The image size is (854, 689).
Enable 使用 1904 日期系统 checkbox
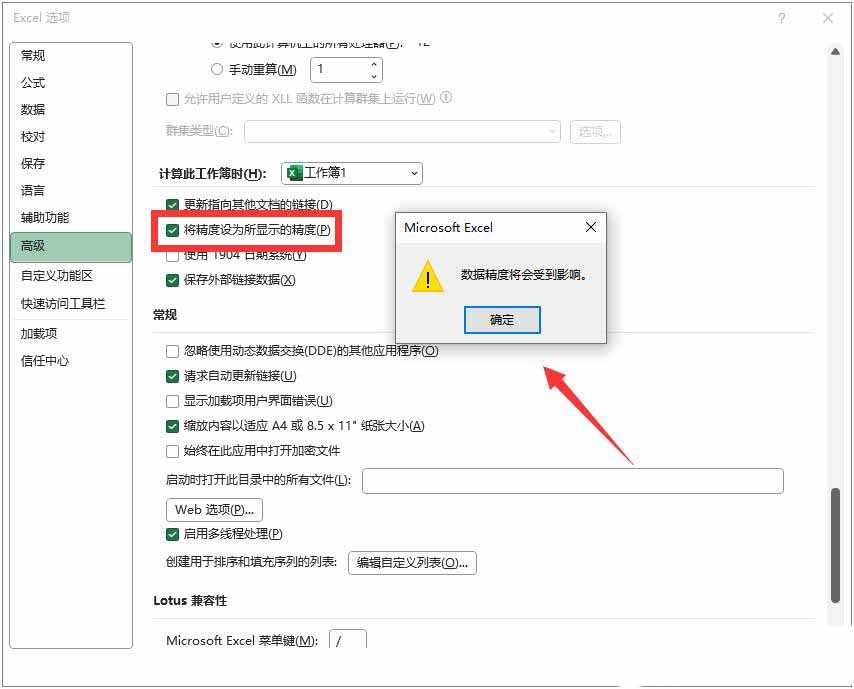(172, 255)
